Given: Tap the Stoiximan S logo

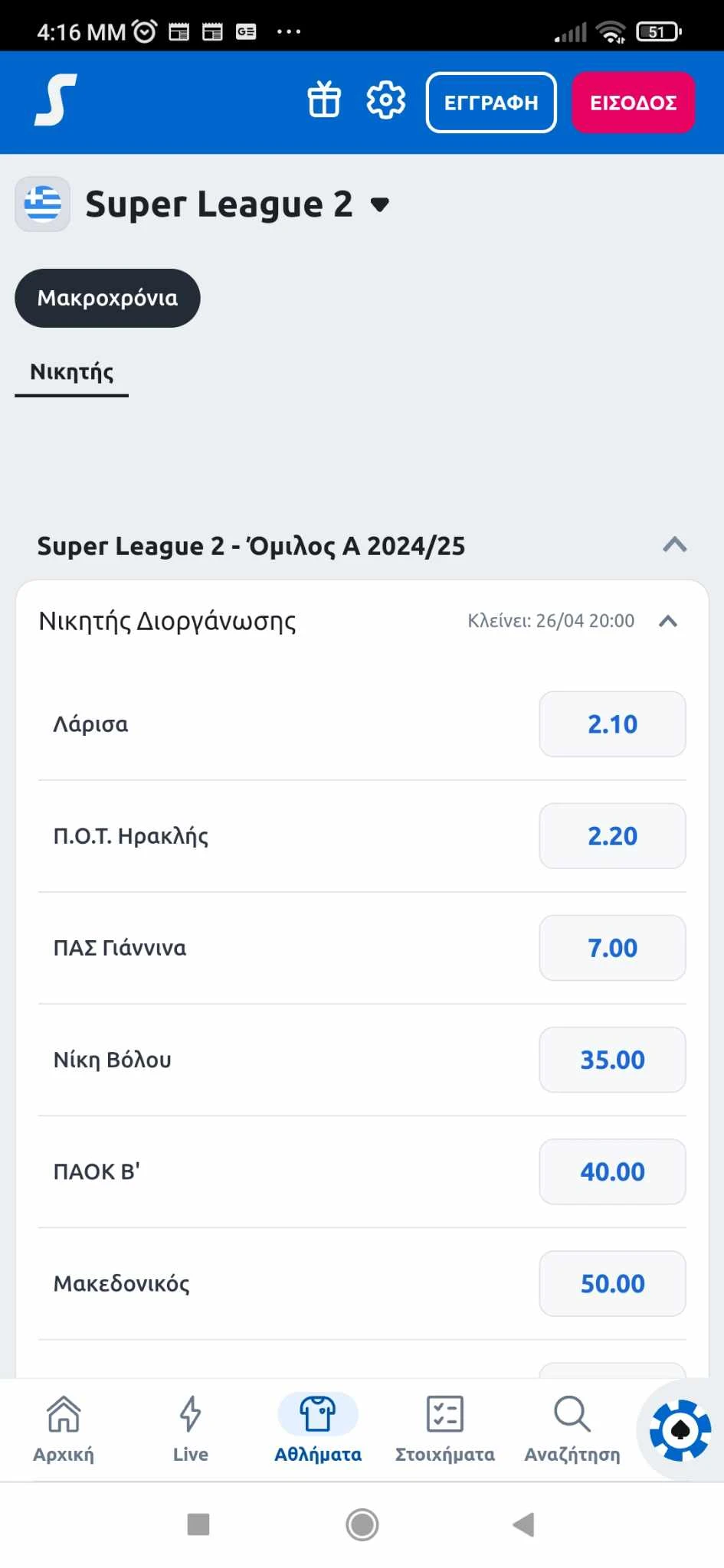Looking at the screenshot, I should 55,100.
